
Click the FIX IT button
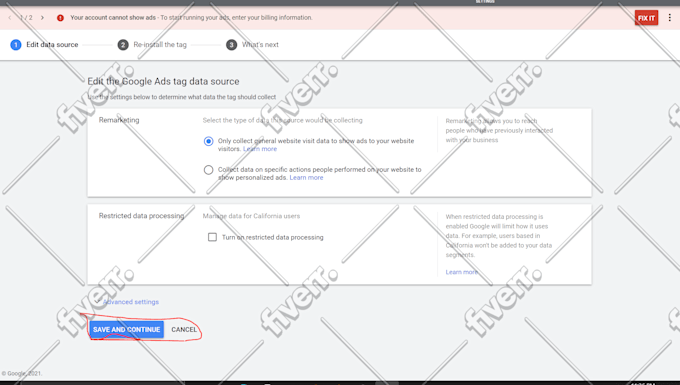(646, 18)
